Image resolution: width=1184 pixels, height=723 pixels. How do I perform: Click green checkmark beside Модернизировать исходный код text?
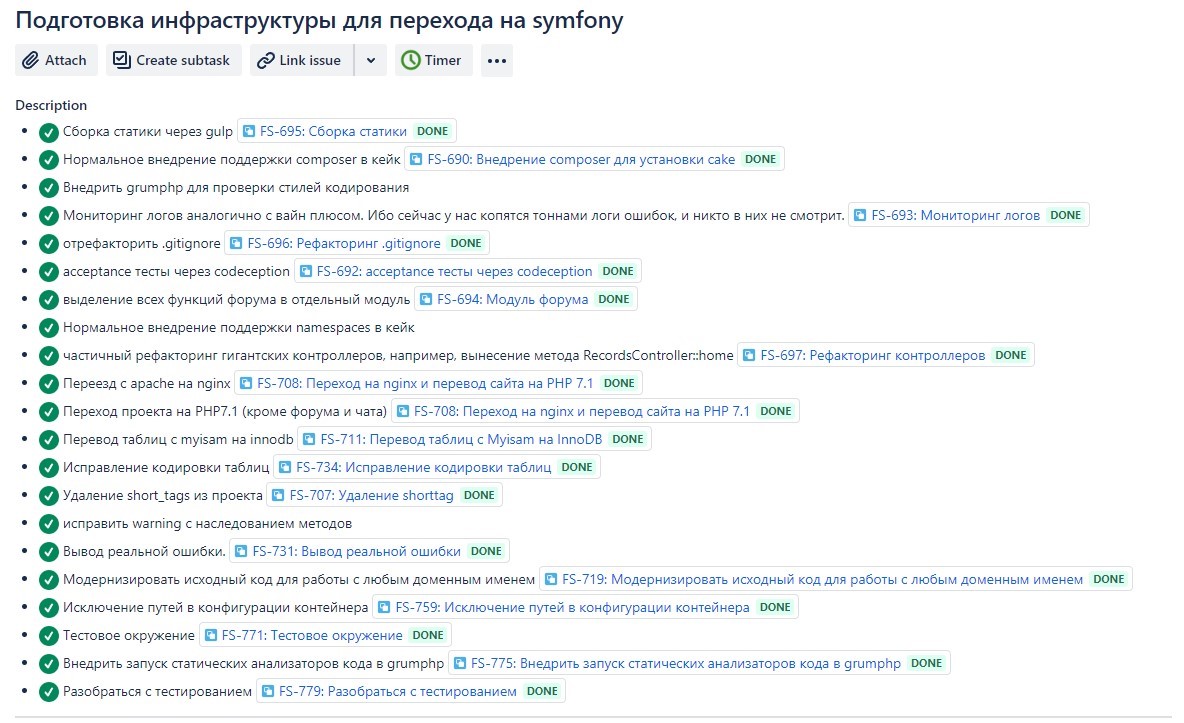click(x=49, y=579)
